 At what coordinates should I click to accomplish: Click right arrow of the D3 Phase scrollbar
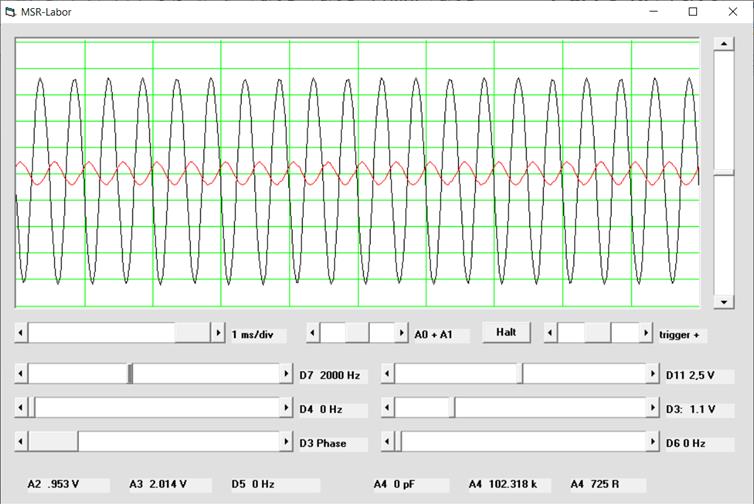pos(286,442)
